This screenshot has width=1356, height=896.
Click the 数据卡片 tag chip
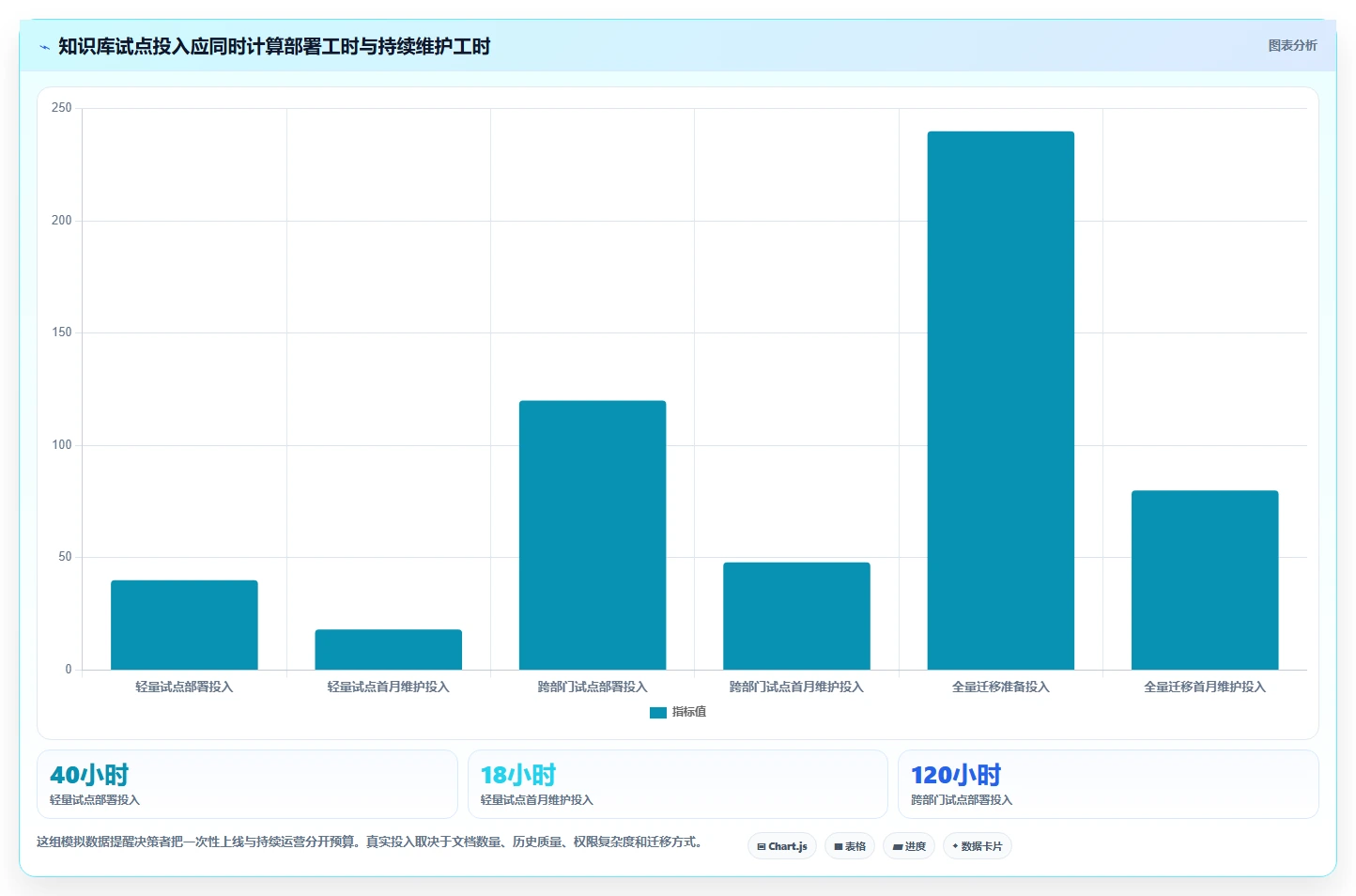(978, 846)
